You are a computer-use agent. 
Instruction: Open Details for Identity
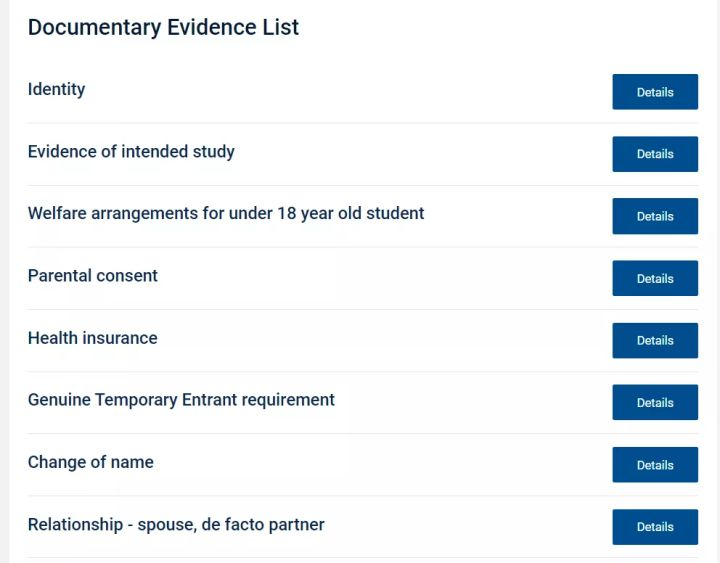[655, 92]
